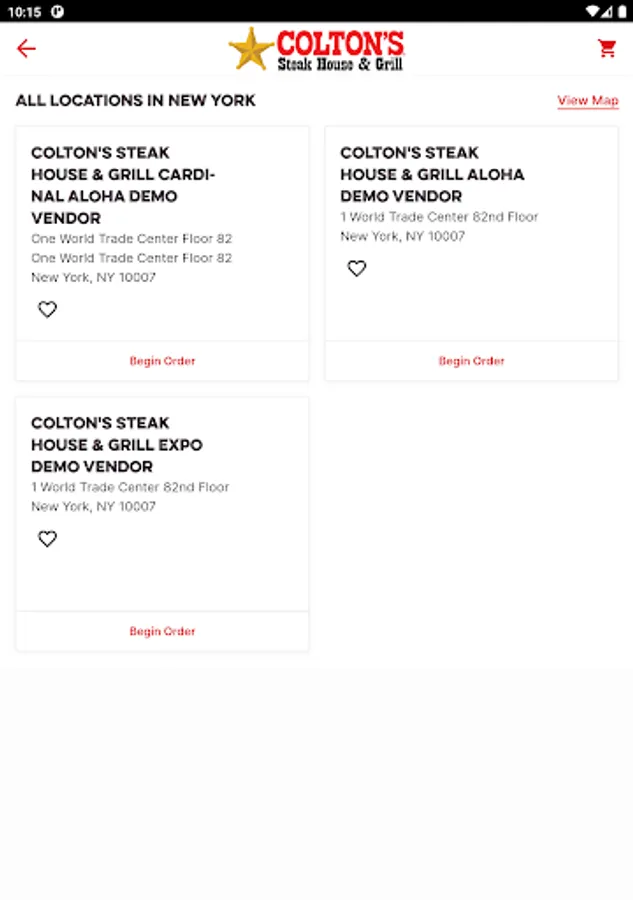633x900 pixels.
Task: Favorite the Cardinal Aloha Demo Vendor location
Action: coord(47,310)
